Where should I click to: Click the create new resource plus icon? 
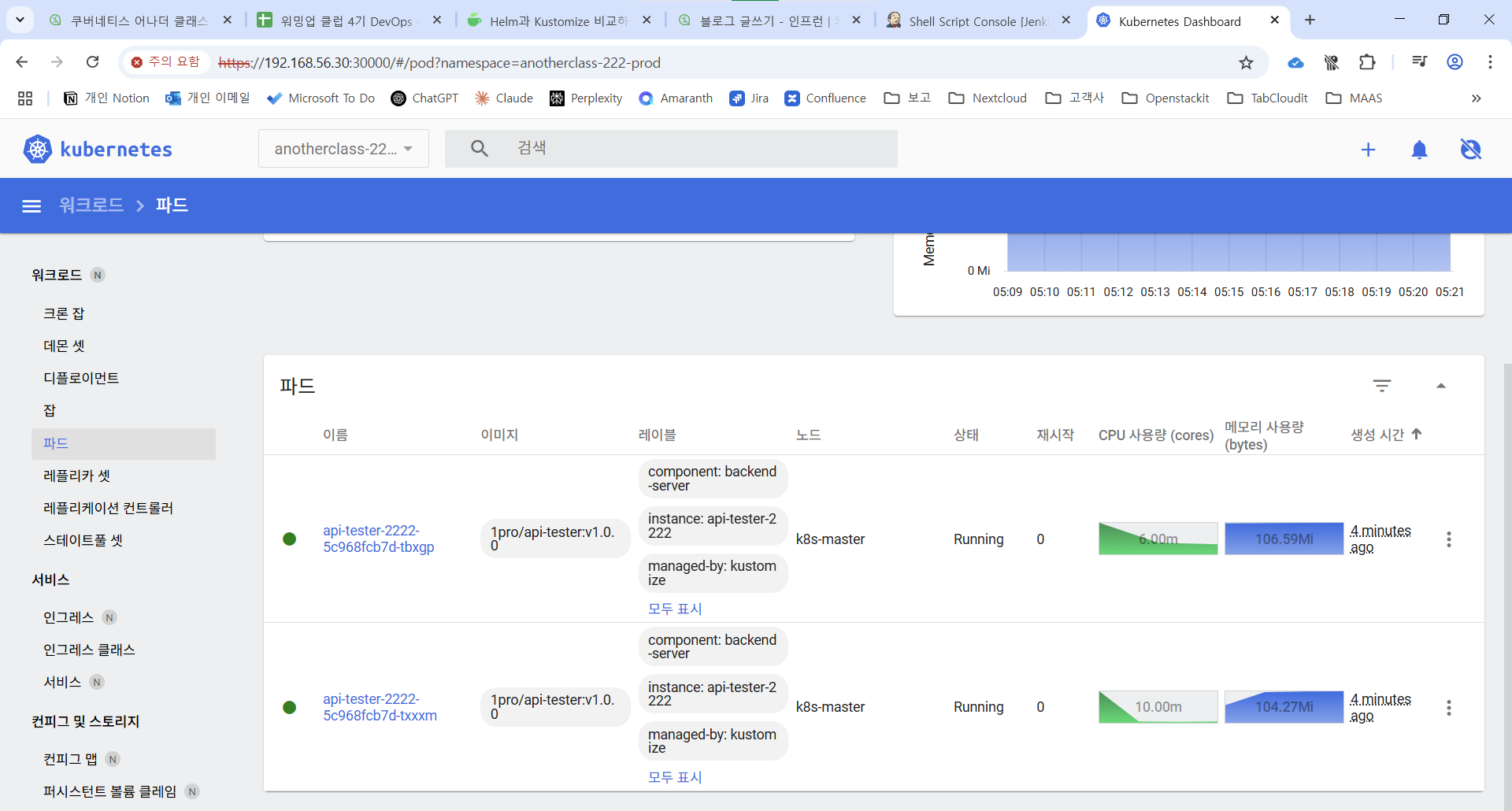coord(1368,150)
